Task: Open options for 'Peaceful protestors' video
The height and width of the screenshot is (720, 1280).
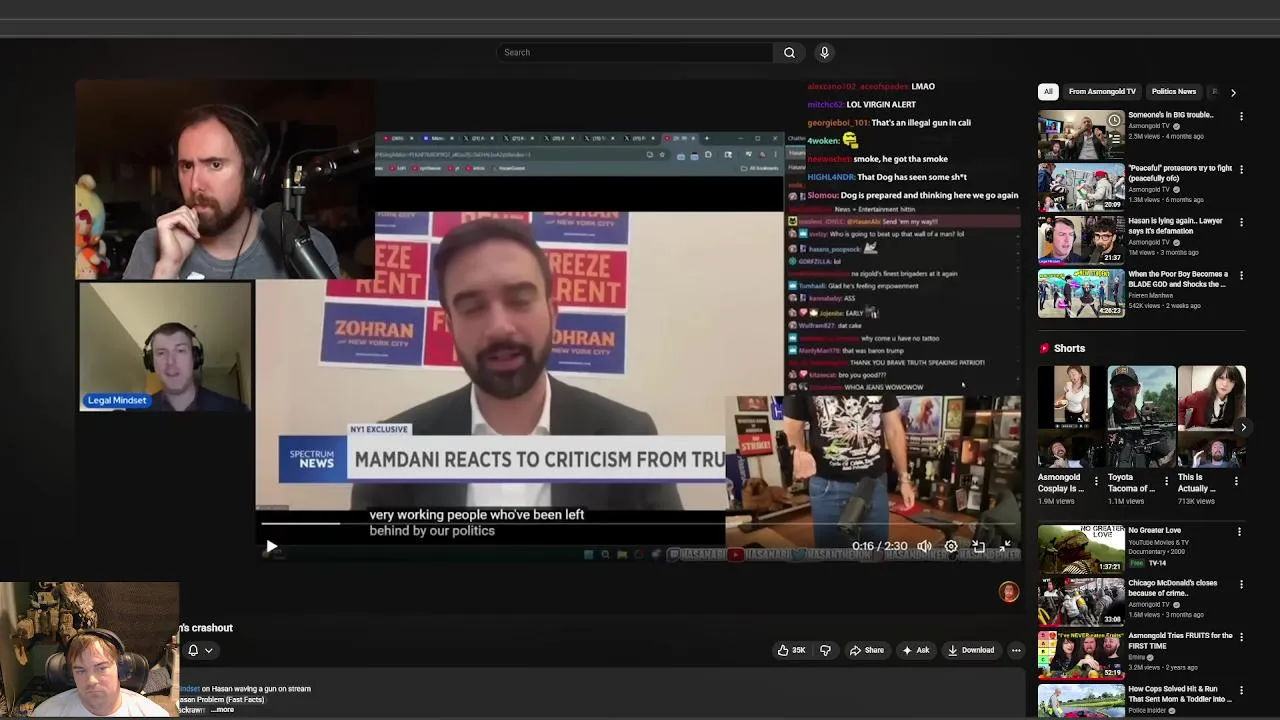Action: pos(1241,170)
